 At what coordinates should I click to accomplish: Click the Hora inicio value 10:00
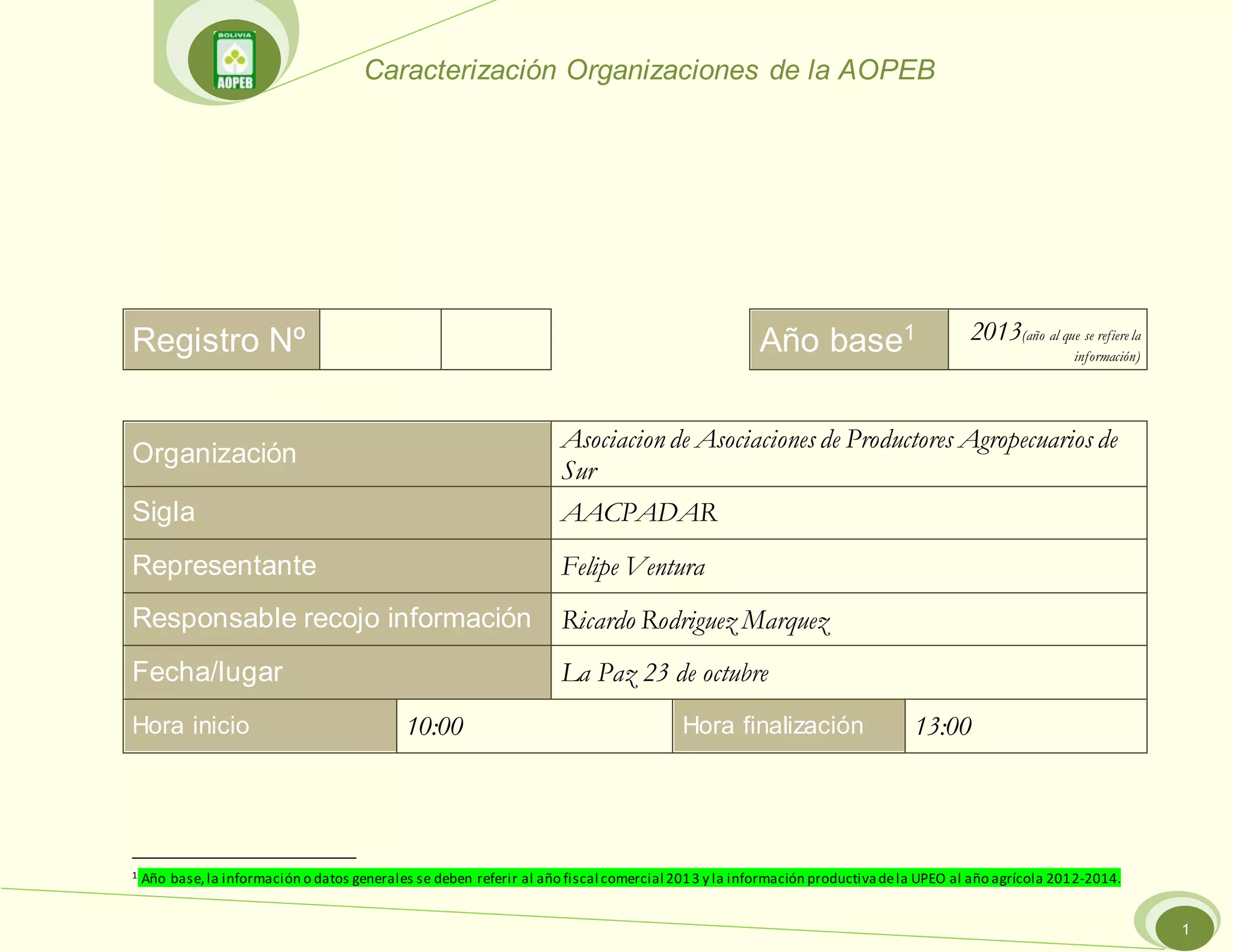click(435, 726)
